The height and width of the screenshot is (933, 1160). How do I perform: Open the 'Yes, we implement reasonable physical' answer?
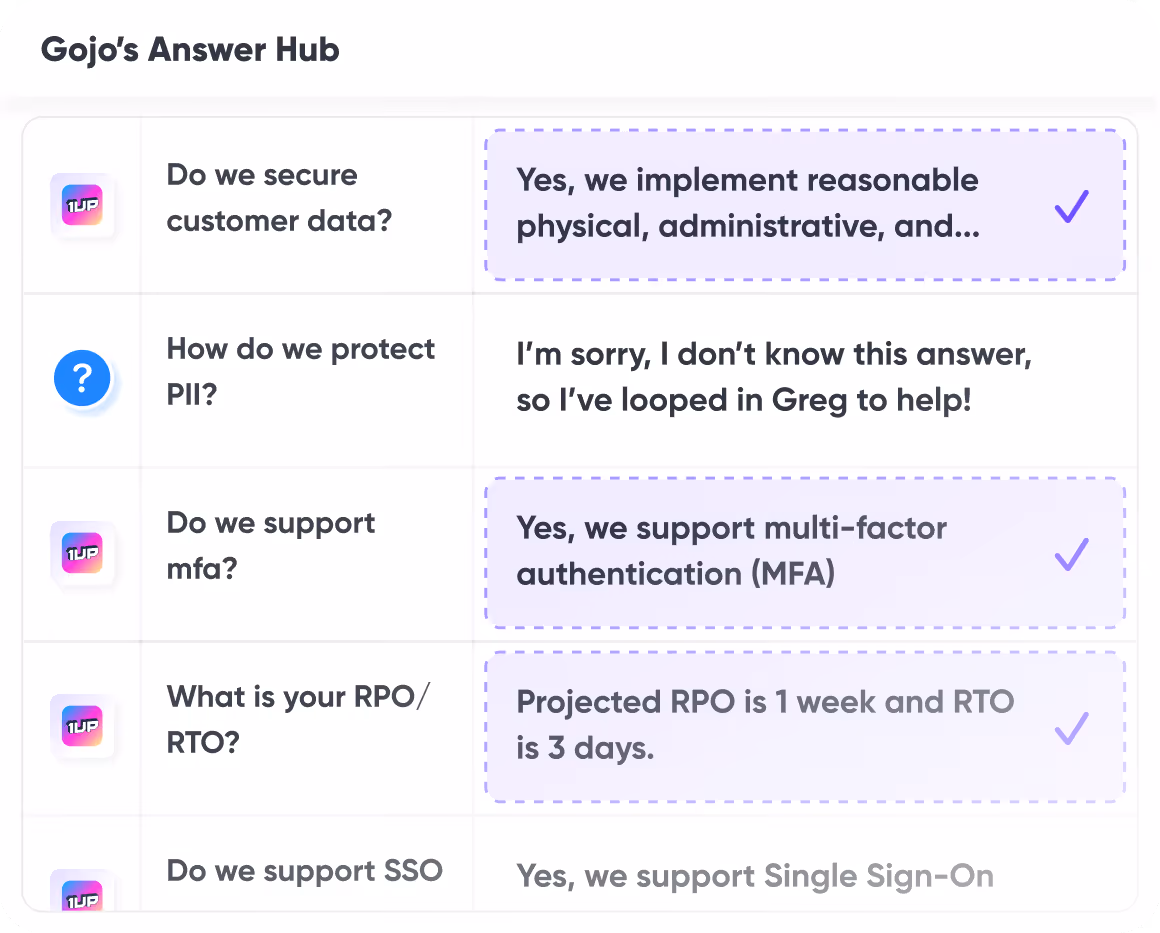pyautogui.click(x=805, y=205)
